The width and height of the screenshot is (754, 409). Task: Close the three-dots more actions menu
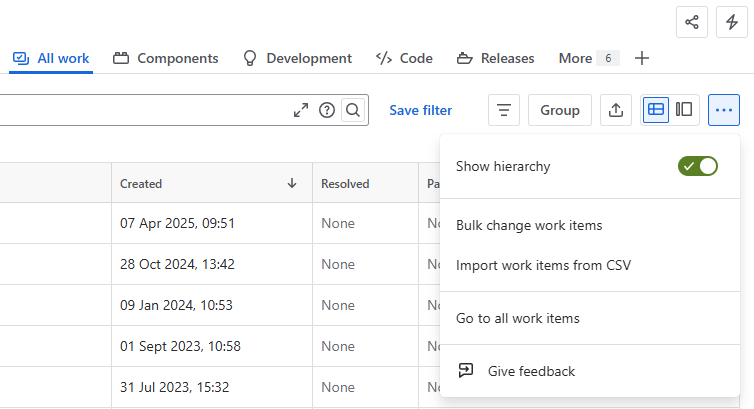(x=724, y=110)
